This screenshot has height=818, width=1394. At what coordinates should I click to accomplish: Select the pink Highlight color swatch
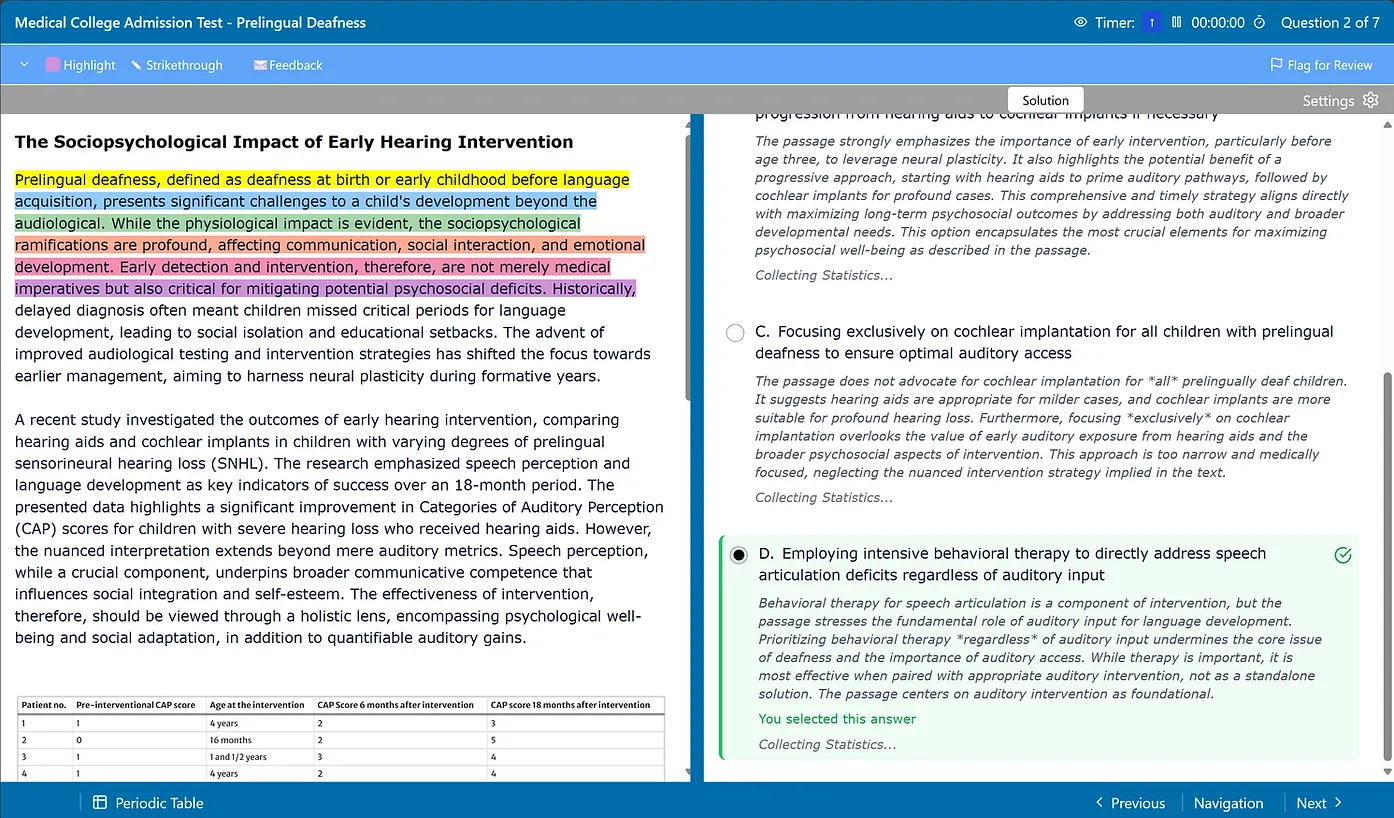[53, 65]
